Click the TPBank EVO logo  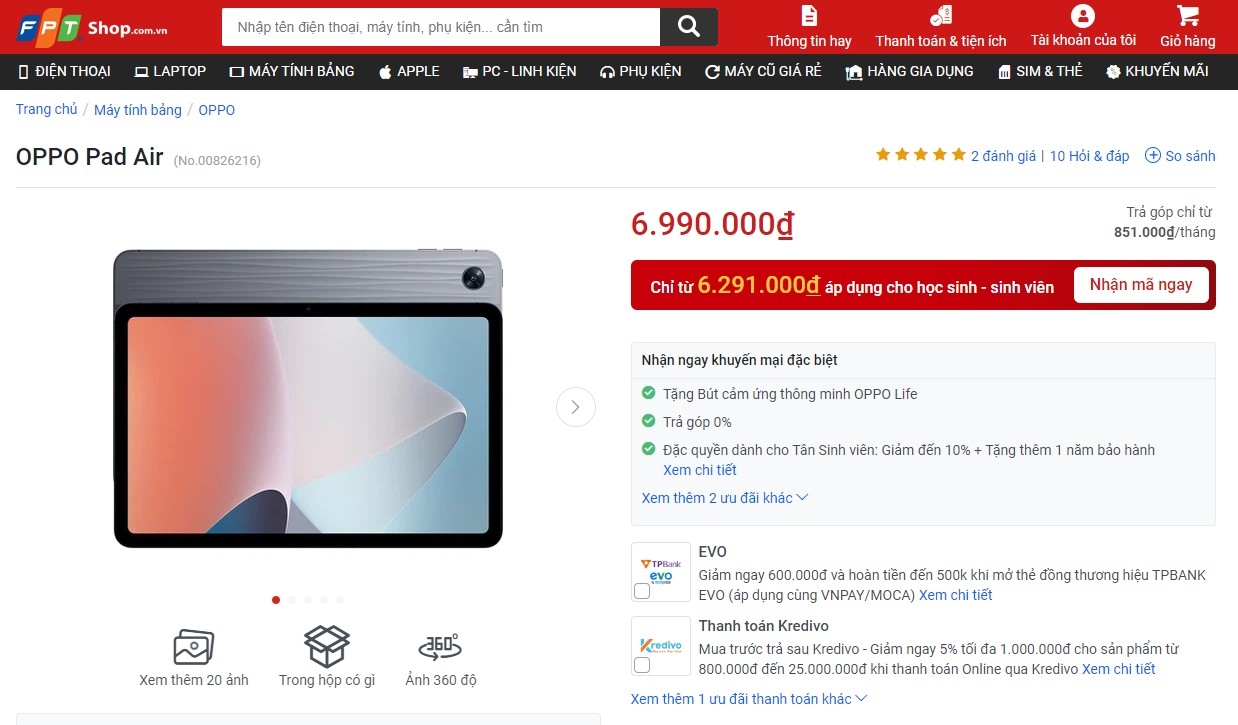coord(661,572)
